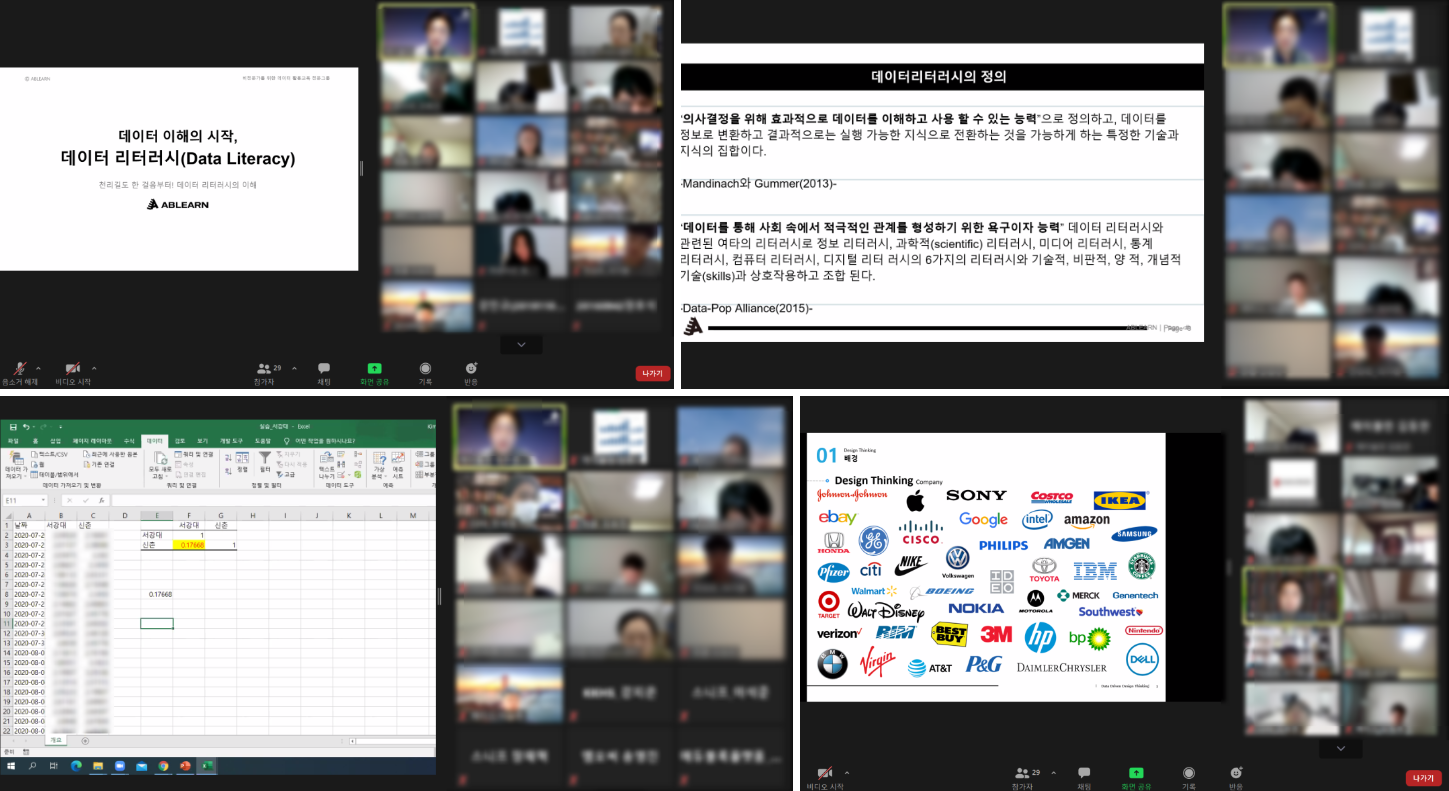1449x791 pixels.
Task: Click 기존 연결 in Excel ribbon
Action: pos(98,464)
